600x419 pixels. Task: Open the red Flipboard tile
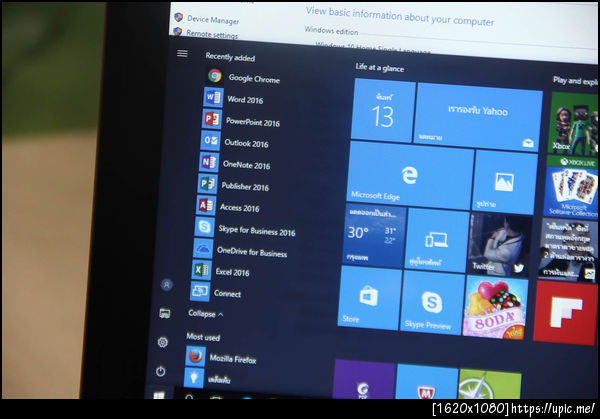tap(565, 313)
